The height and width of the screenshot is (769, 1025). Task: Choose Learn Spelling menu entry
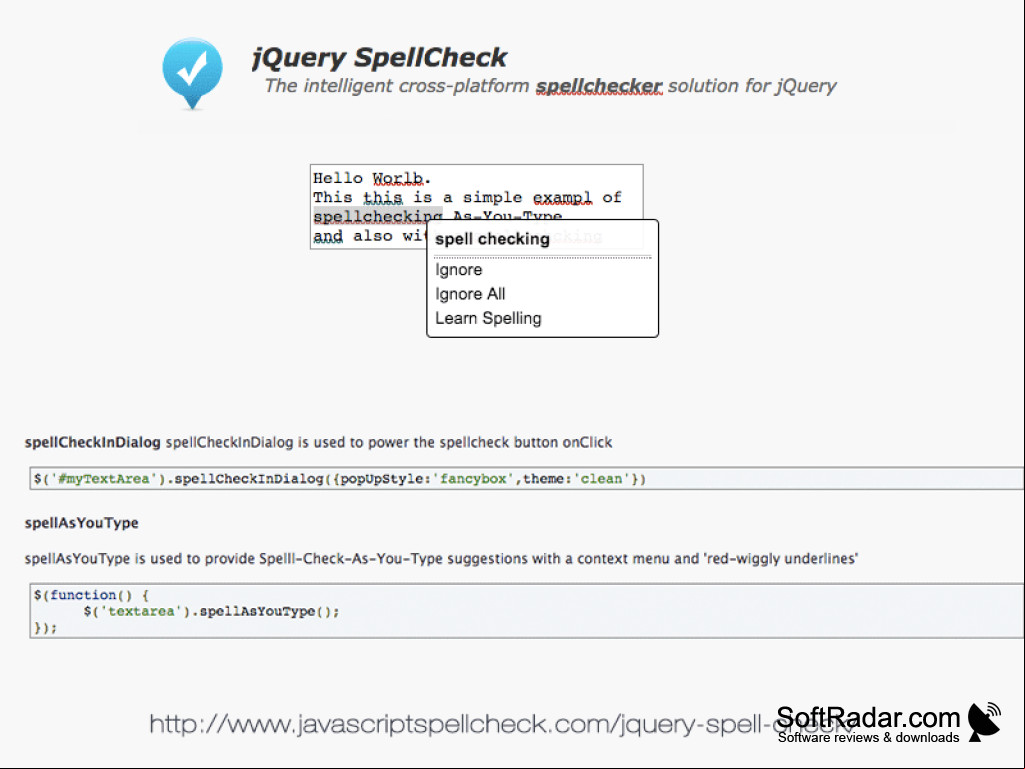coord(488,318)
